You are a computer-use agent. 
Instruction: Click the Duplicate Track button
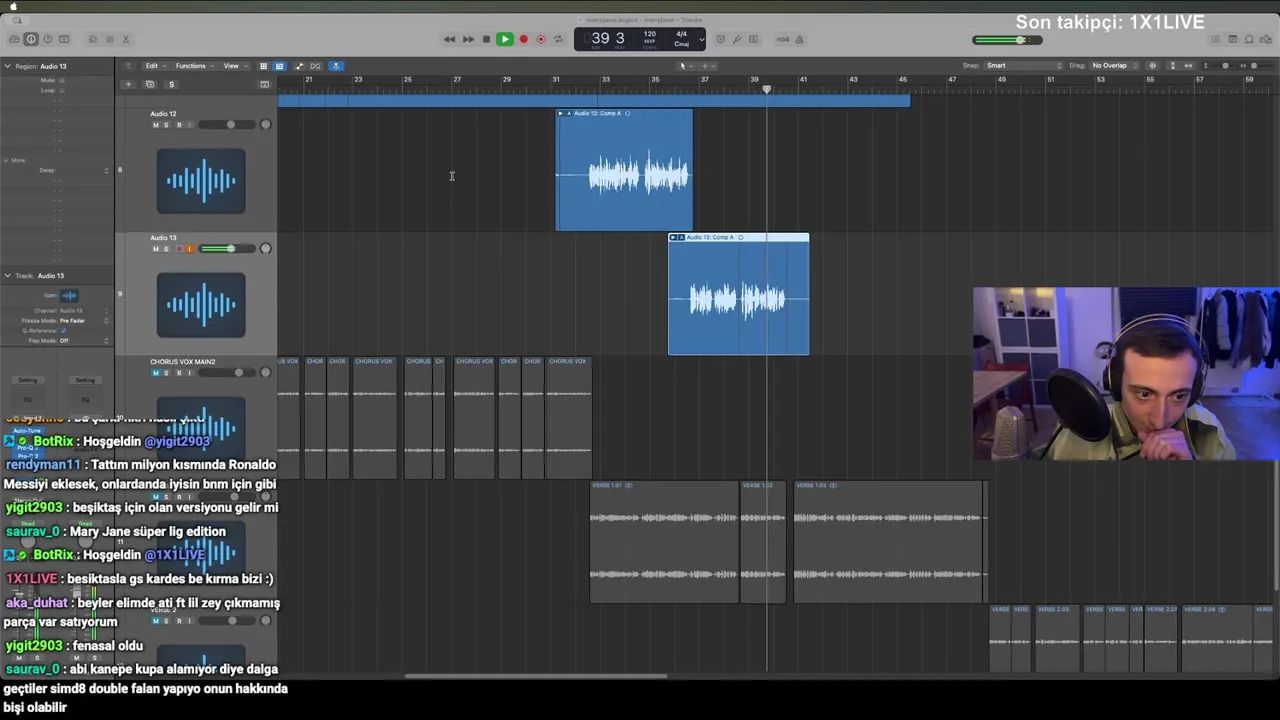click(150, 85)
